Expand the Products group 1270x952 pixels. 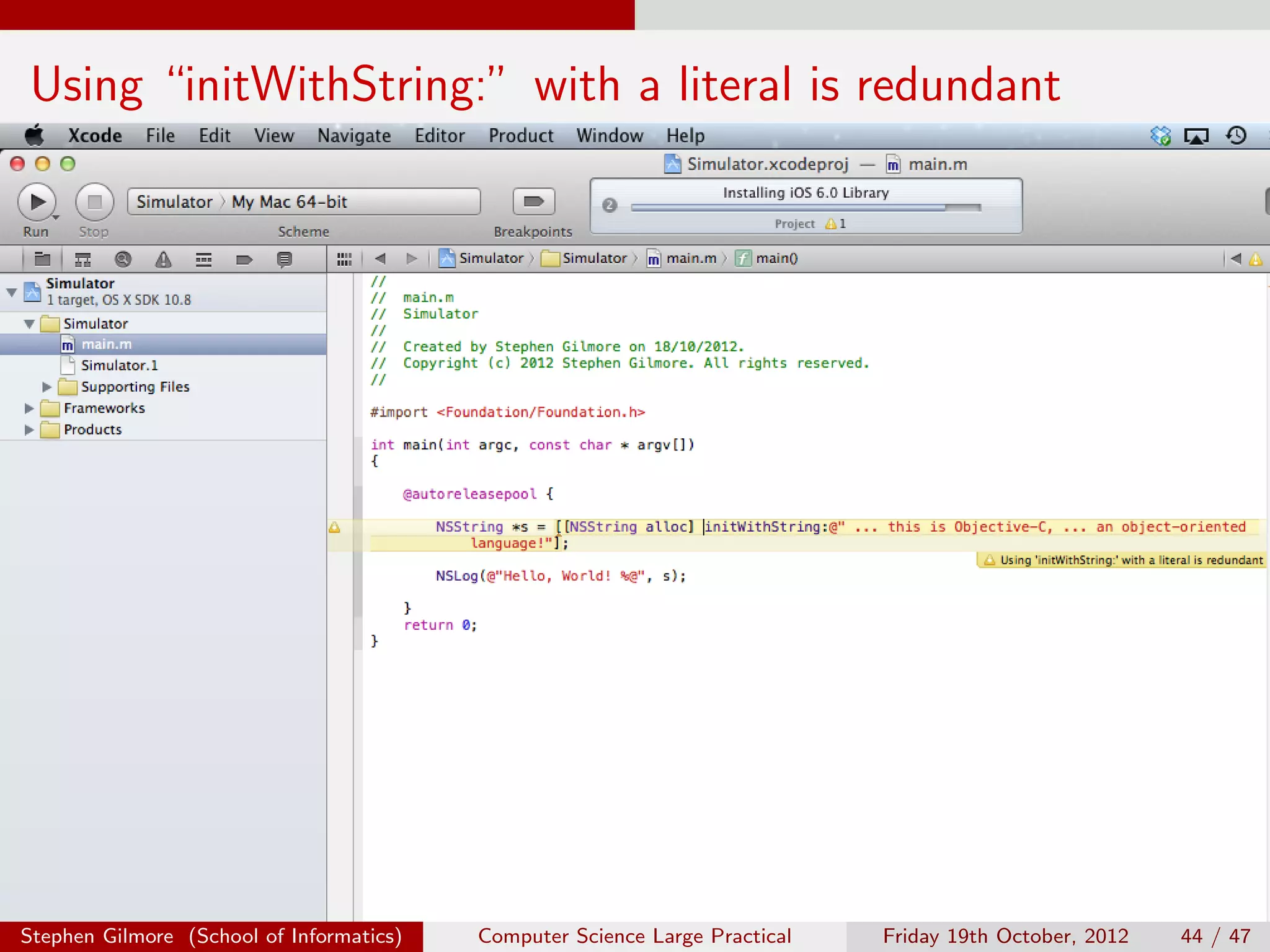29,430
